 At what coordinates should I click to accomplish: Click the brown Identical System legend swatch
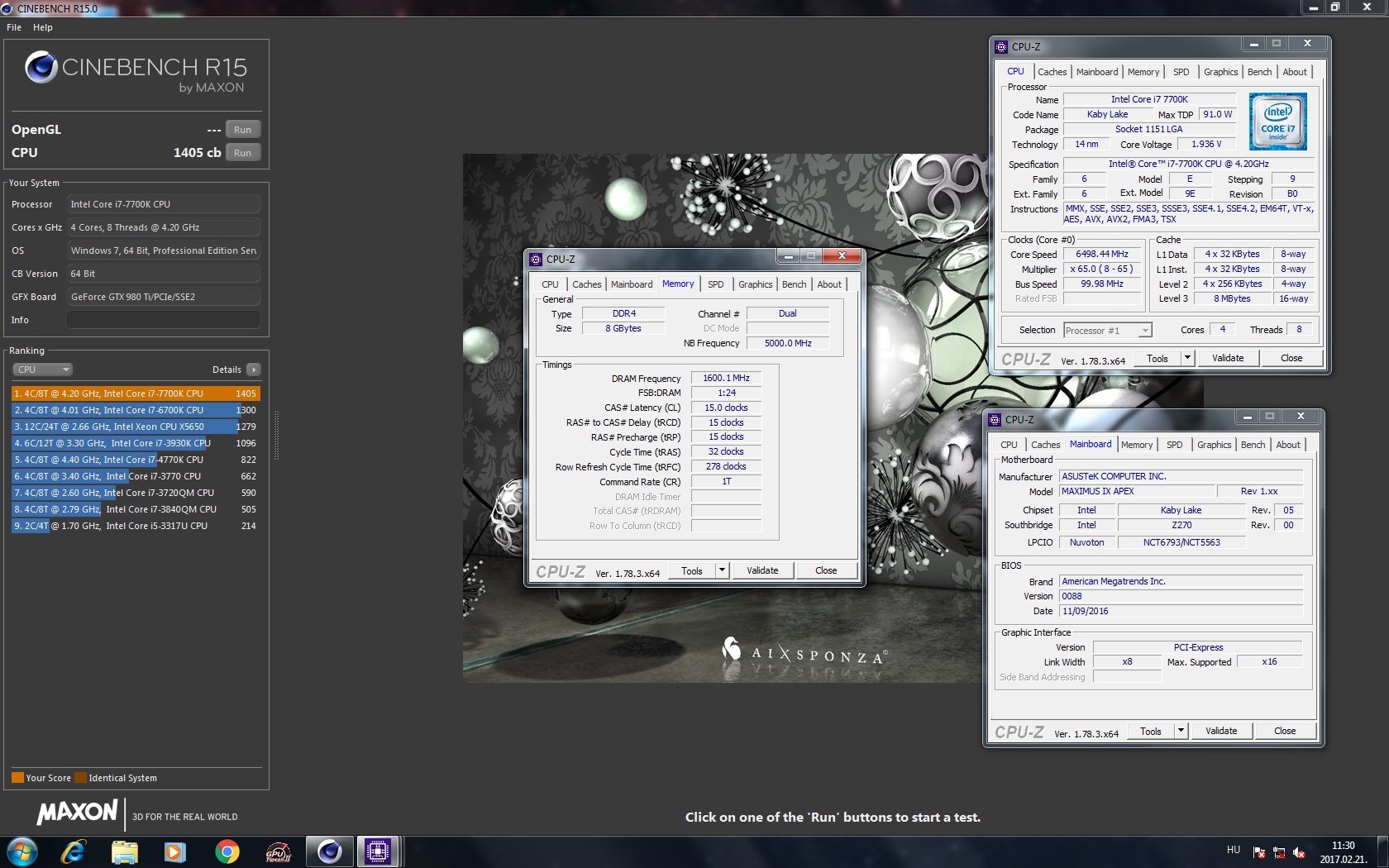pos(80,778)
